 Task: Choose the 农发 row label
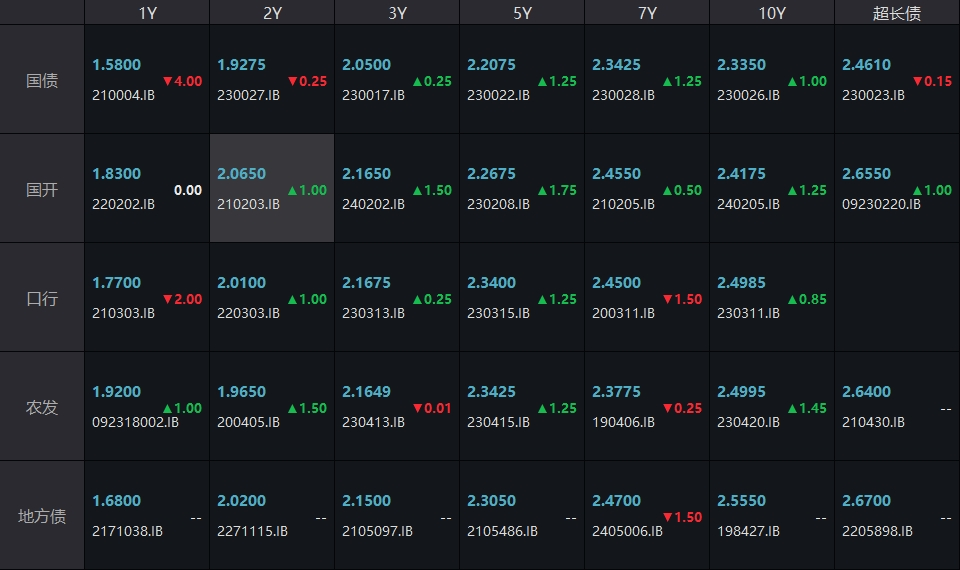click(x=42, y=407)
